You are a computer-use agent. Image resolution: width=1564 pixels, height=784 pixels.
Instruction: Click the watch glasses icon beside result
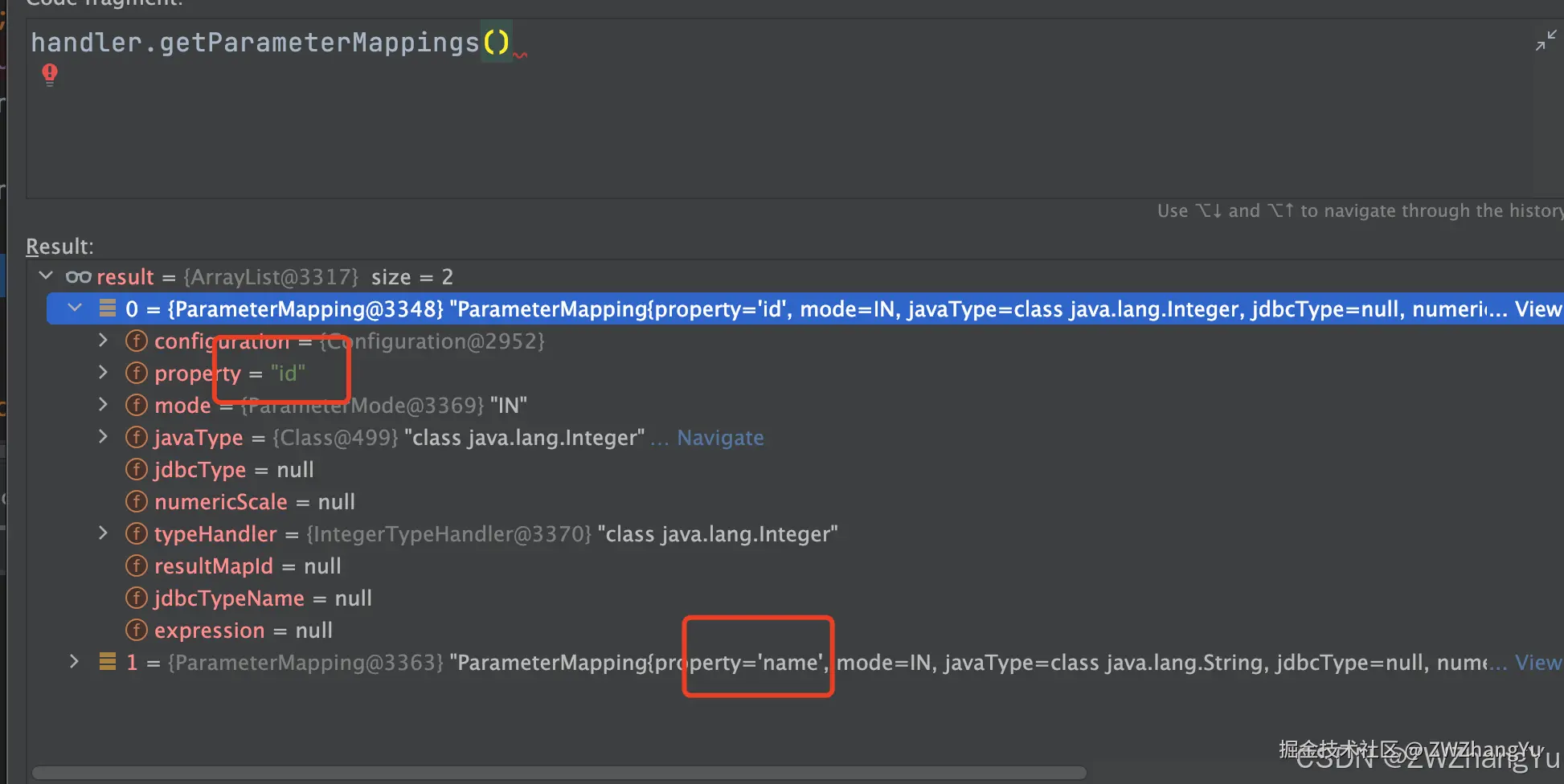(78, 277)
